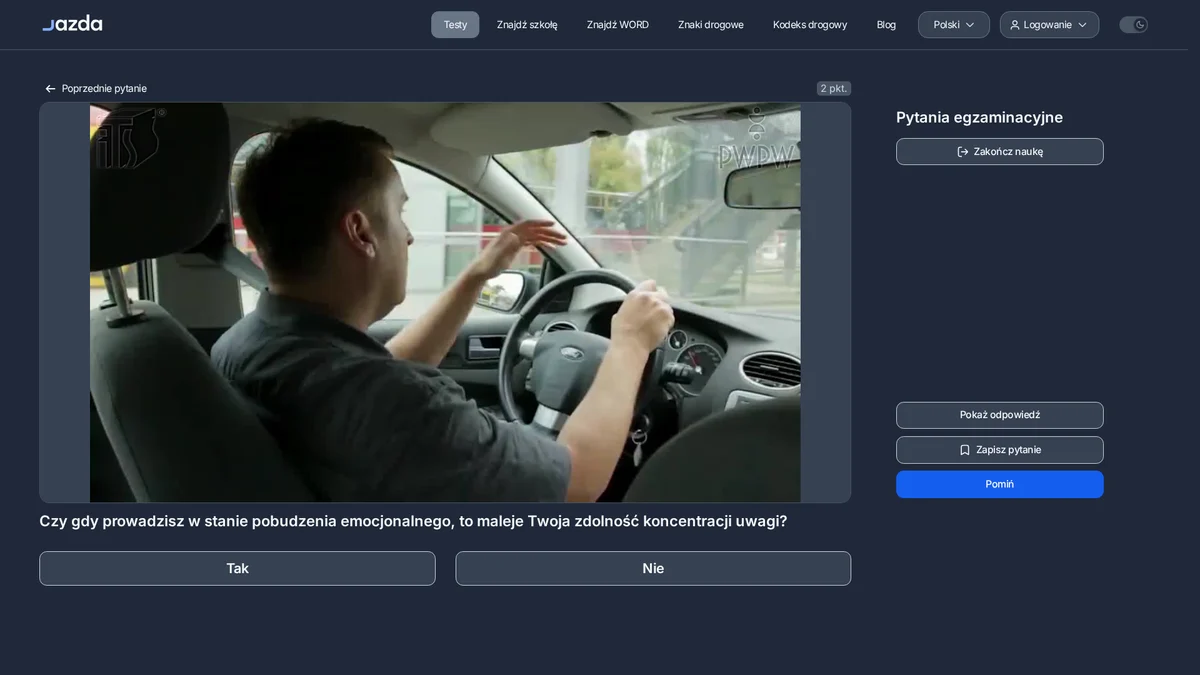Click the 2 pkt. points badge
Image resolution: width=1200 pixels, height=675 pixels.
[x=834, y=89]
